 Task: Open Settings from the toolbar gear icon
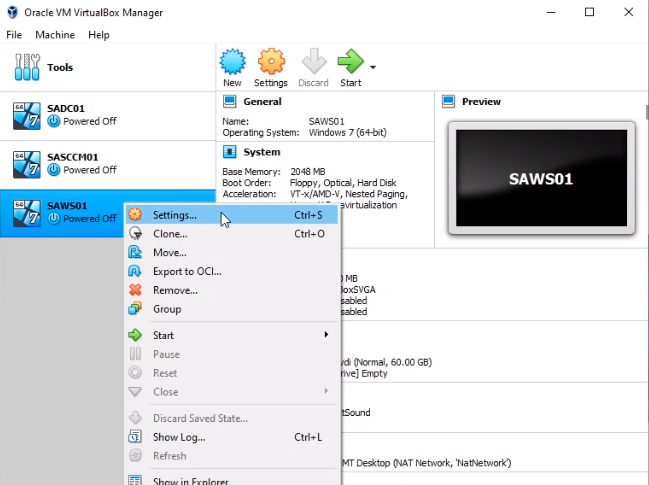[271, 61]
